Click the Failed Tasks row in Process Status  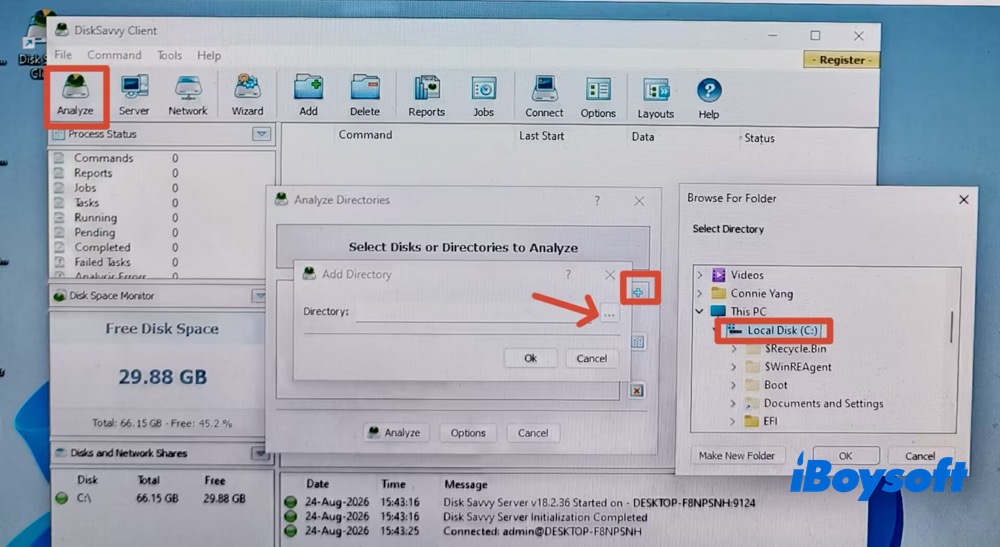[117, 262]
